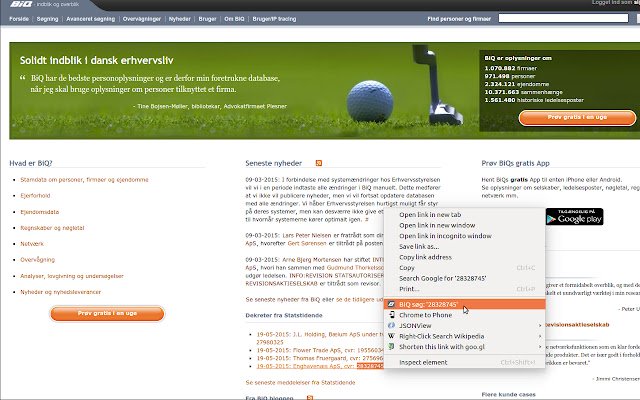Open Om BiQ navigation link
This screenshot has height=400, width=640.
(234, 19)
